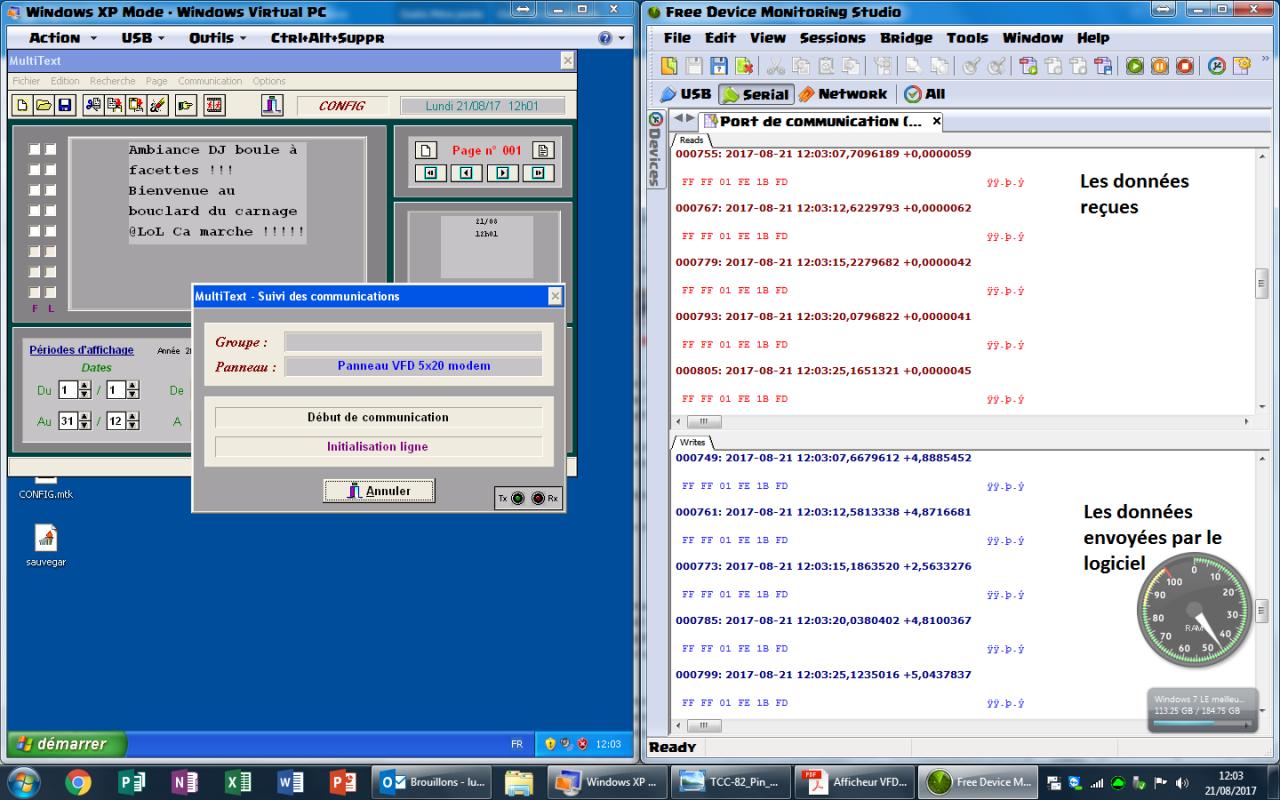1280x800 pixels.
Task: Tick the F checkbox beside 'facettes !!!'
Action: point(34,170)
